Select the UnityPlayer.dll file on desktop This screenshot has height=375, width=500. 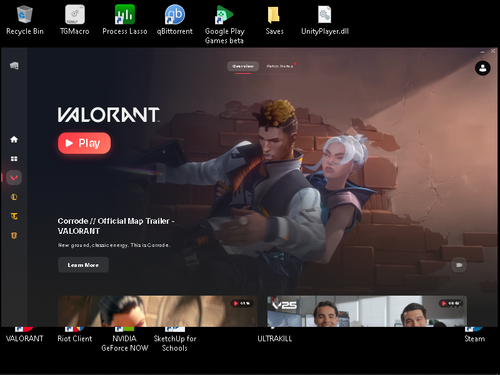pos(325,20)
